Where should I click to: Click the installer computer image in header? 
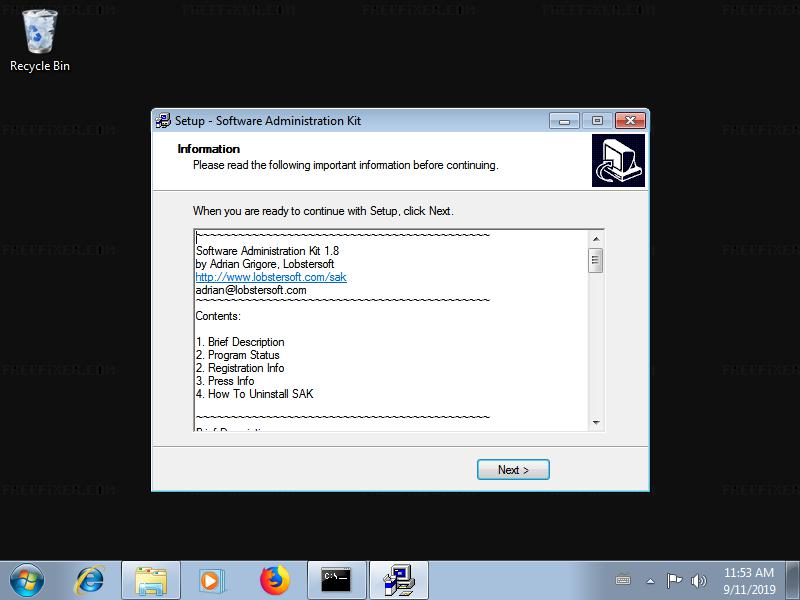pos(618,160)
